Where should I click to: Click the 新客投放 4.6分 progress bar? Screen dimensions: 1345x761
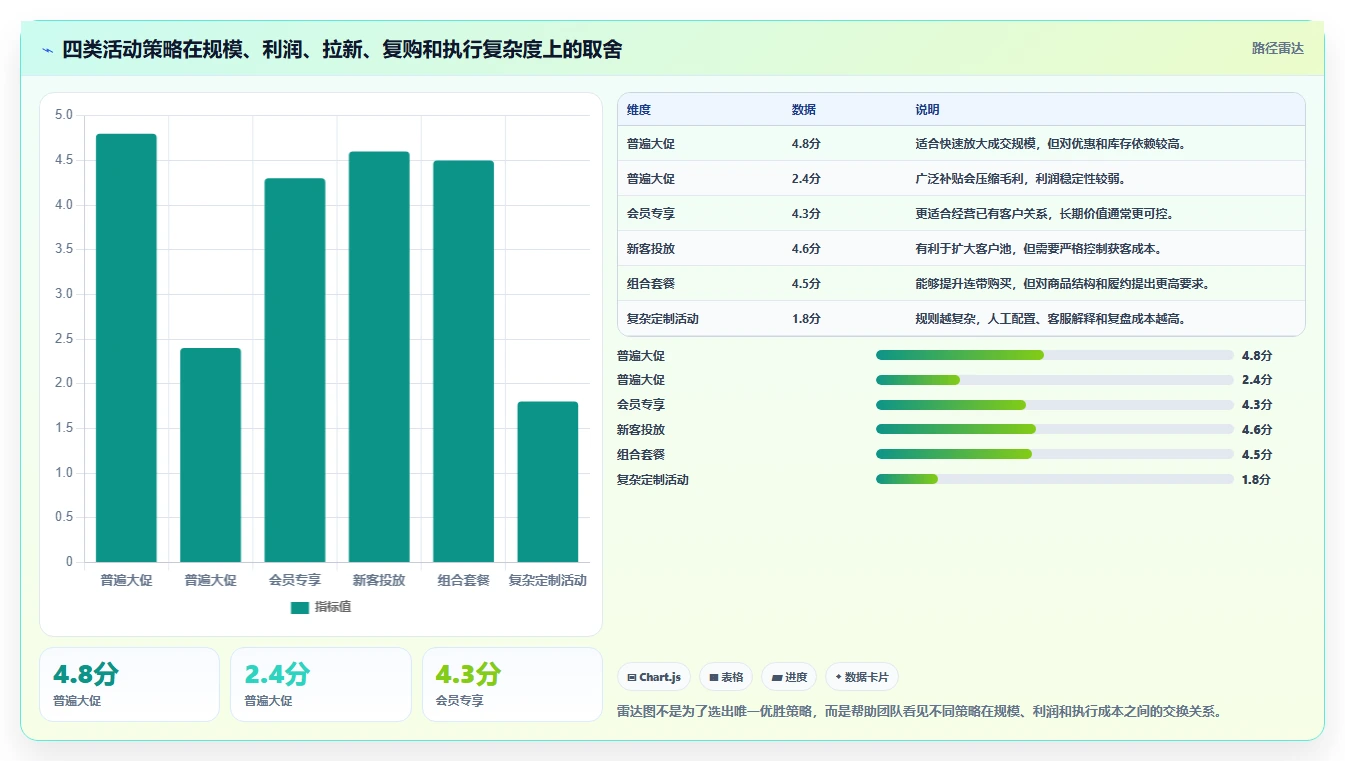1055,429
